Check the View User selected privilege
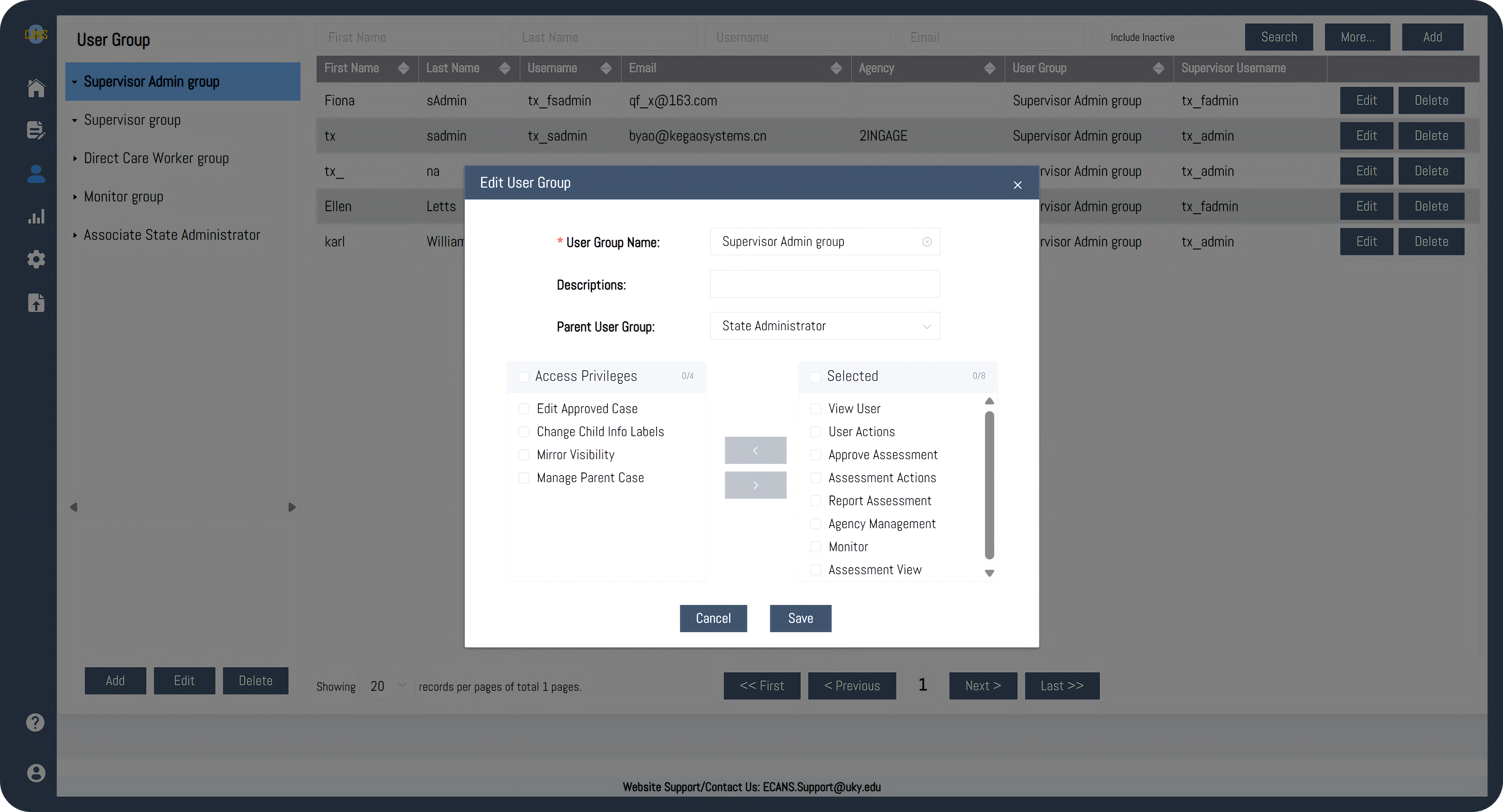Screen dimensions: 1503x812 (816, 409)
